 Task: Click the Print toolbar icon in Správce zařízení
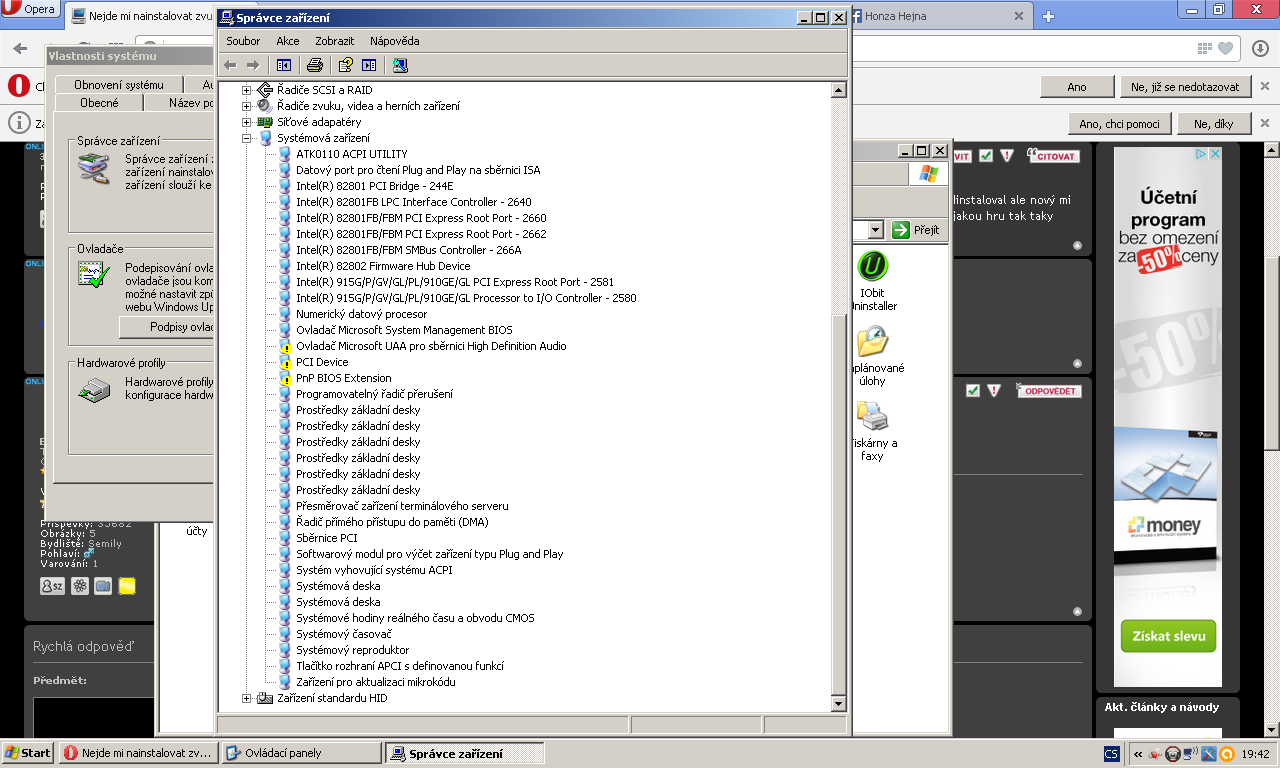tap(315, 65)
